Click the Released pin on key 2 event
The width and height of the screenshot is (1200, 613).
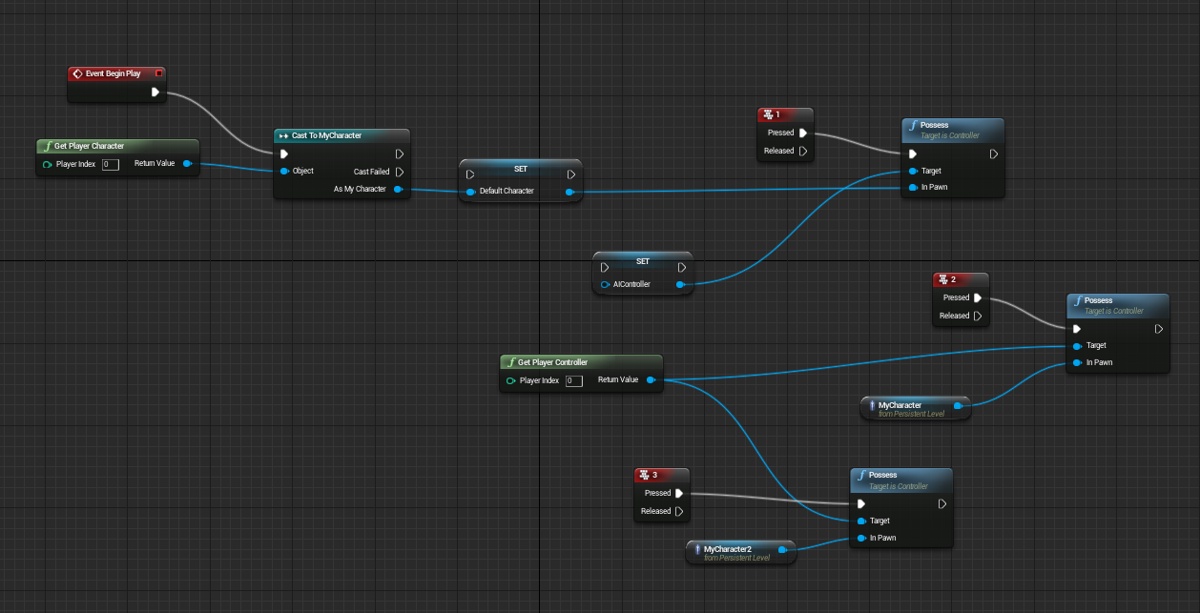[978, 315]
